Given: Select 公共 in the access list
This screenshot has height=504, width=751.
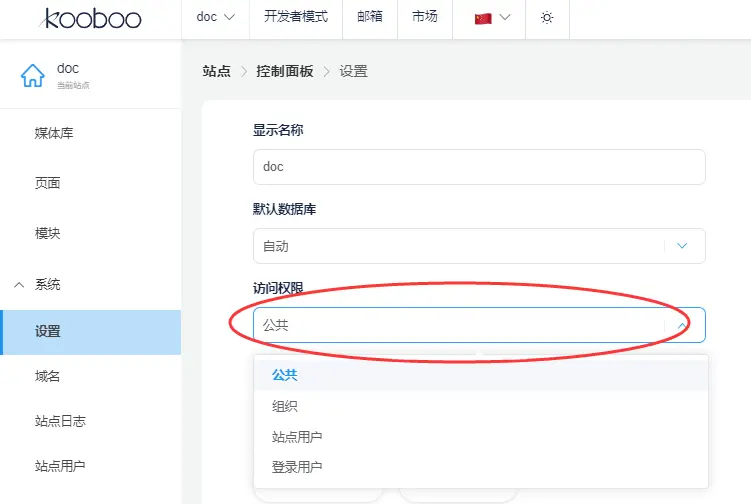Looking at the screenshot, I should coord(285,376).
